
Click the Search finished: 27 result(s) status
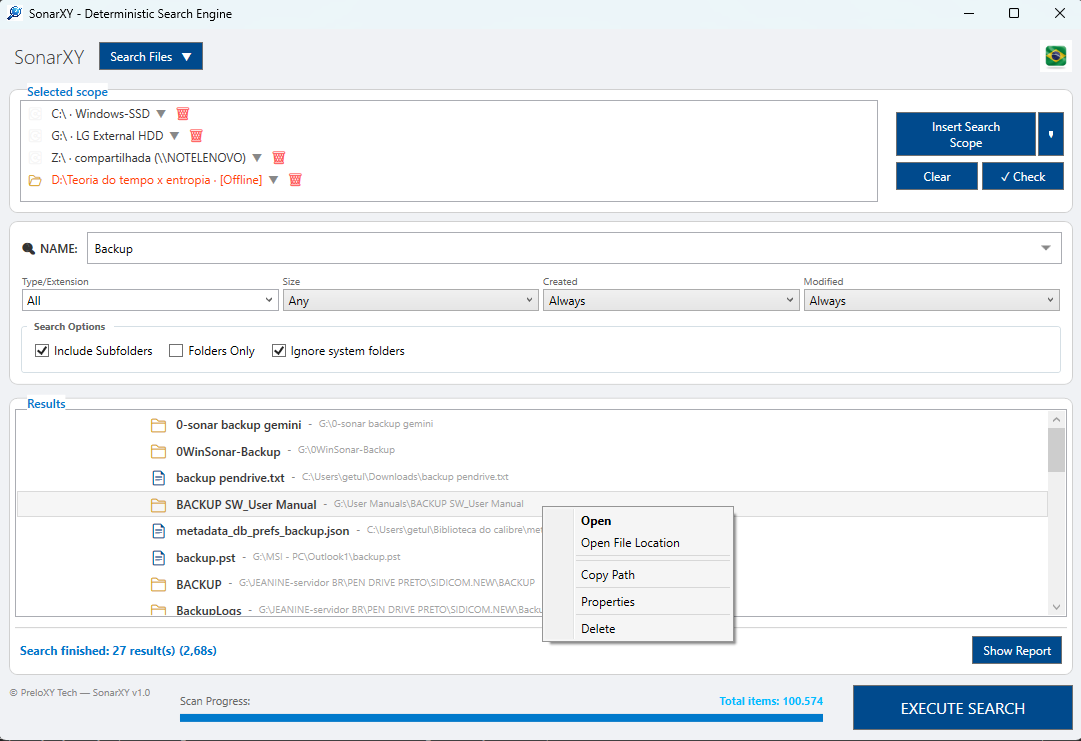pos(118,651)
